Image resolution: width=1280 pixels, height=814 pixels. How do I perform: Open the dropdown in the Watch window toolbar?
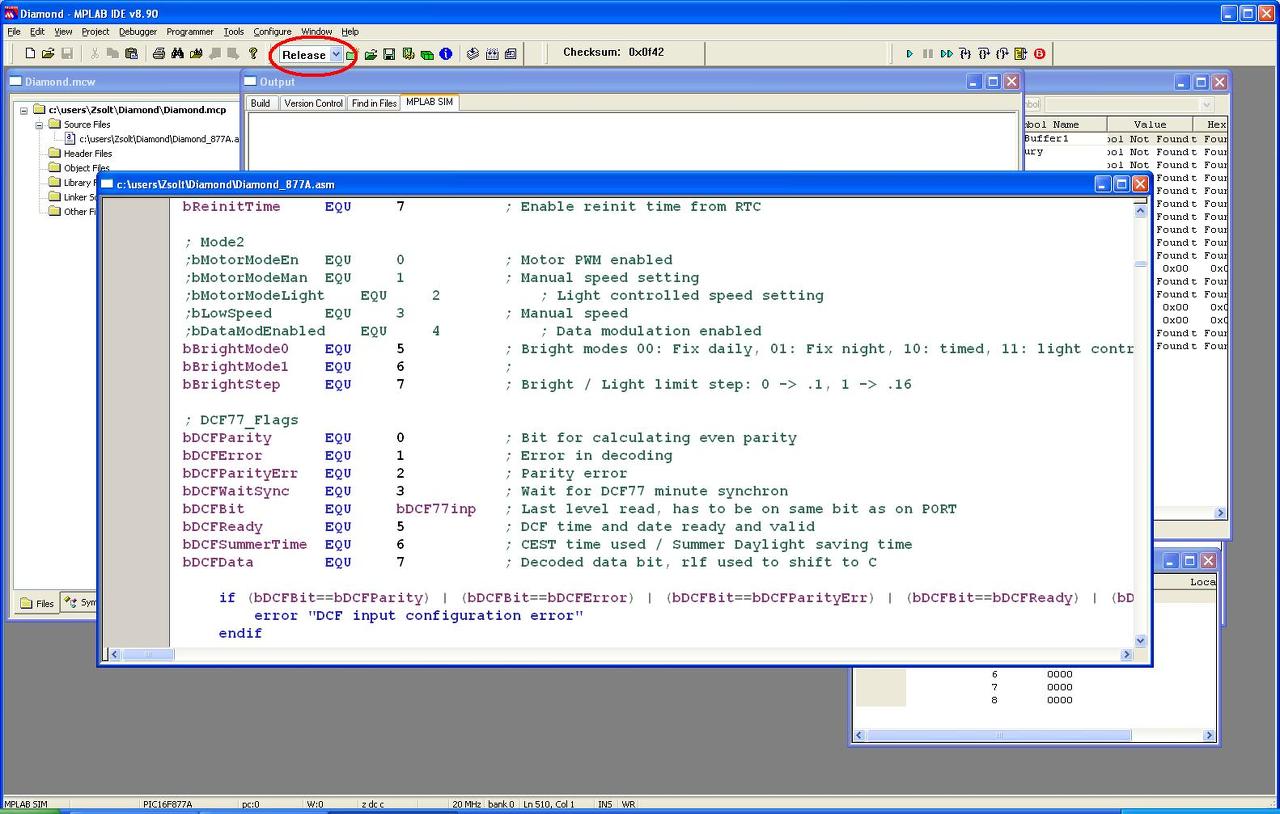[x=1206, y=104]
